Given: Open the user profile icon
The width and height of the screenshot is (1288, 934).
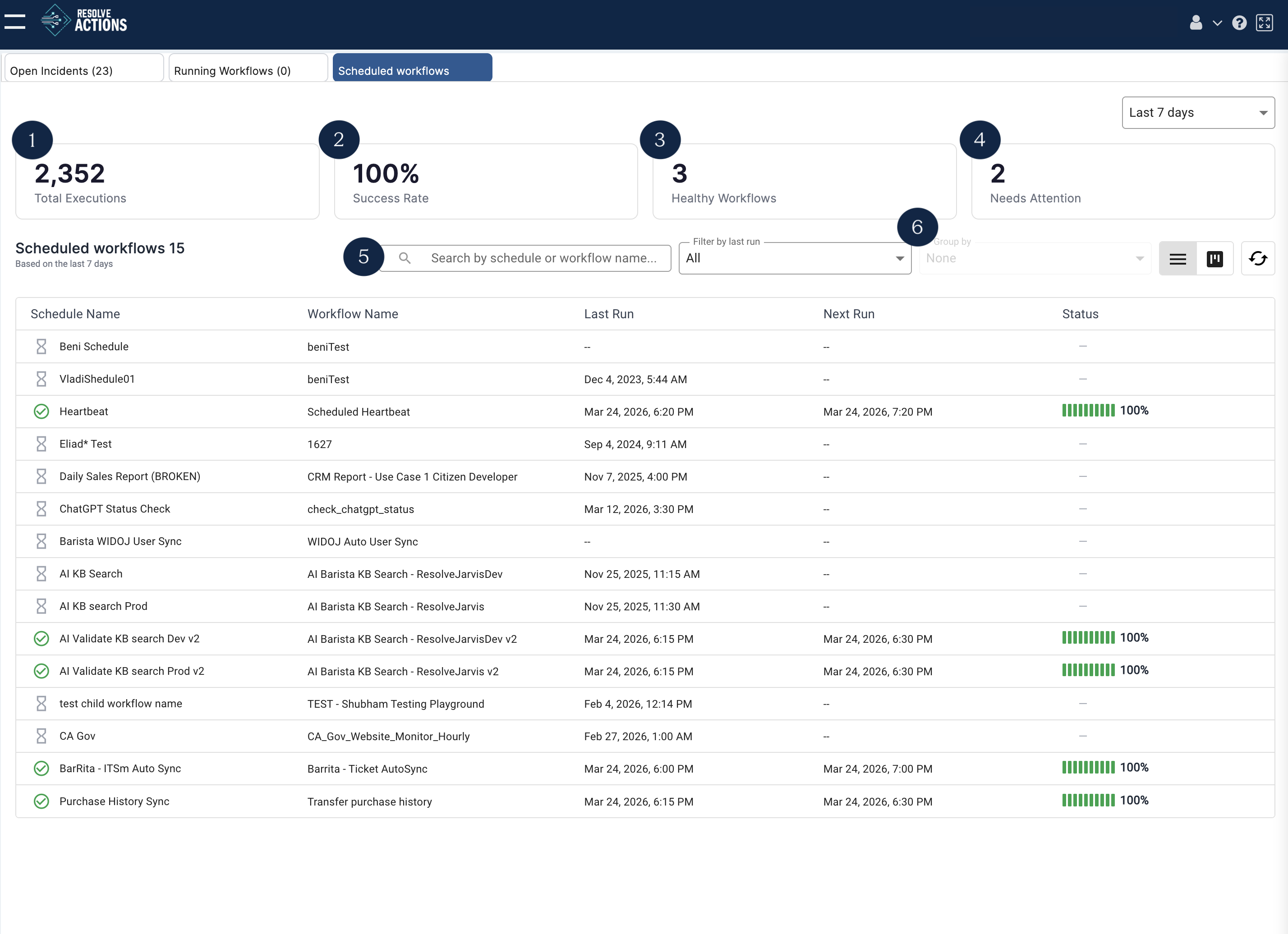Looking at the screenshot, I should [x=1196, y=23].
